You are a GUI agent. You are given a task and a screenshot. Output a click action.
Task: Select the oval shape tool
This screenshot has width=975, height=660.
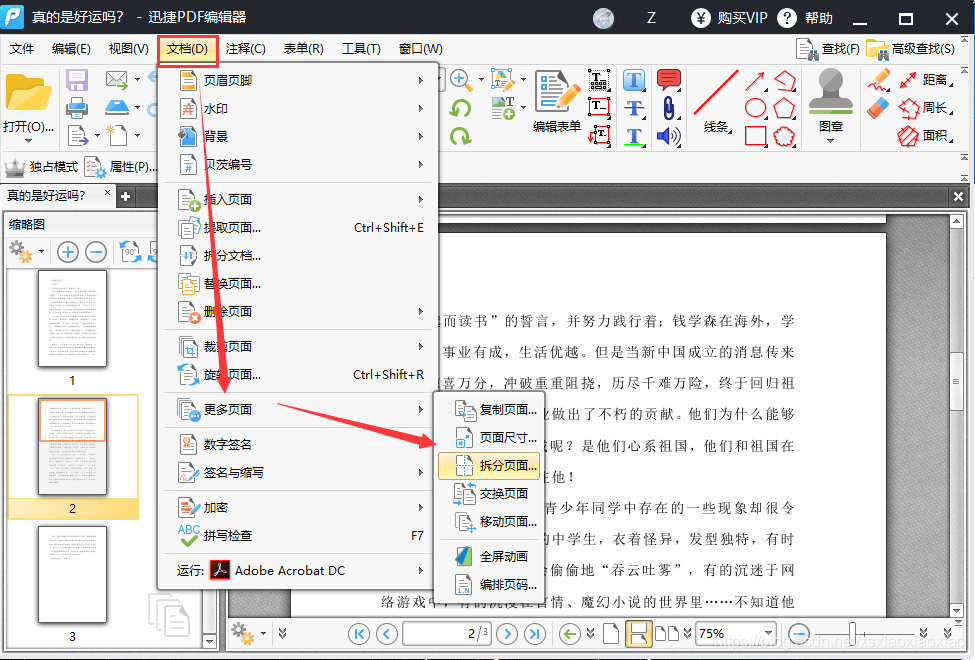[x=756, y=108]
